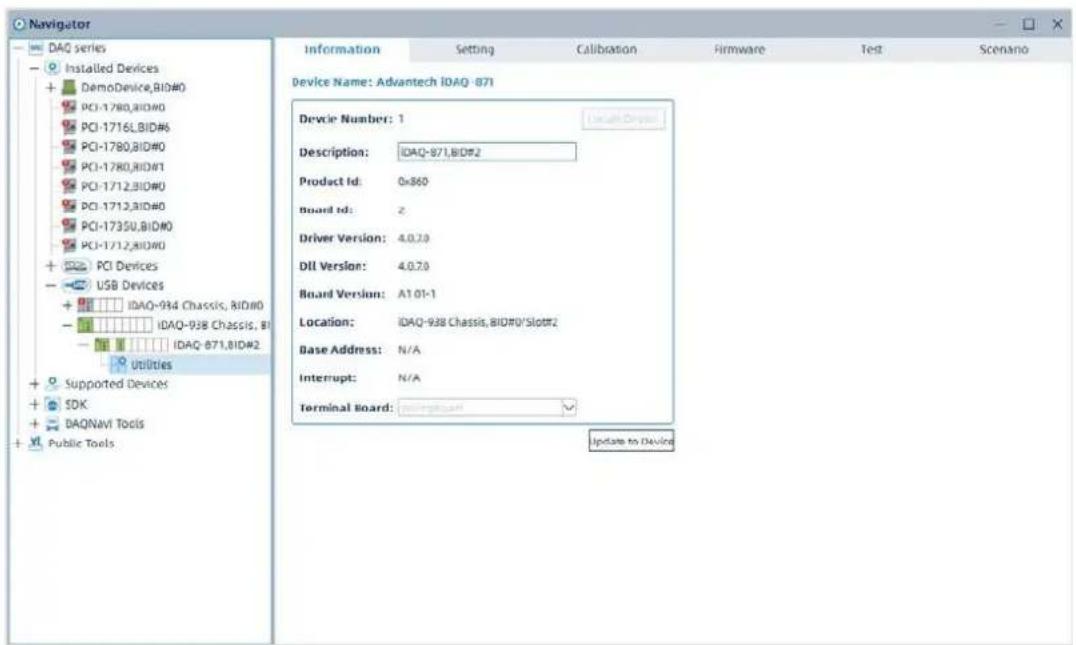This screenshot has height=645, width=1076.
Task: Click the Navigator app icon in title bar
Action: (19, 24)
